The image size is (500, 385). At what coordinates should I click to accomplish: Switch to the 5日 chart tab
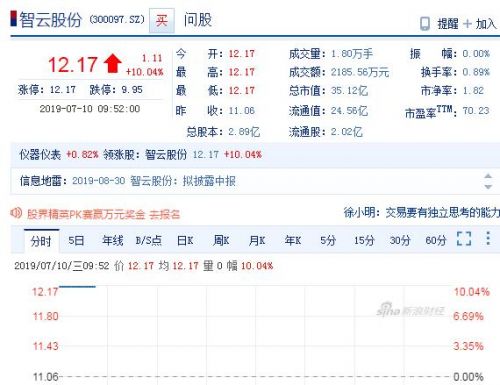click(x=76, y=240)
